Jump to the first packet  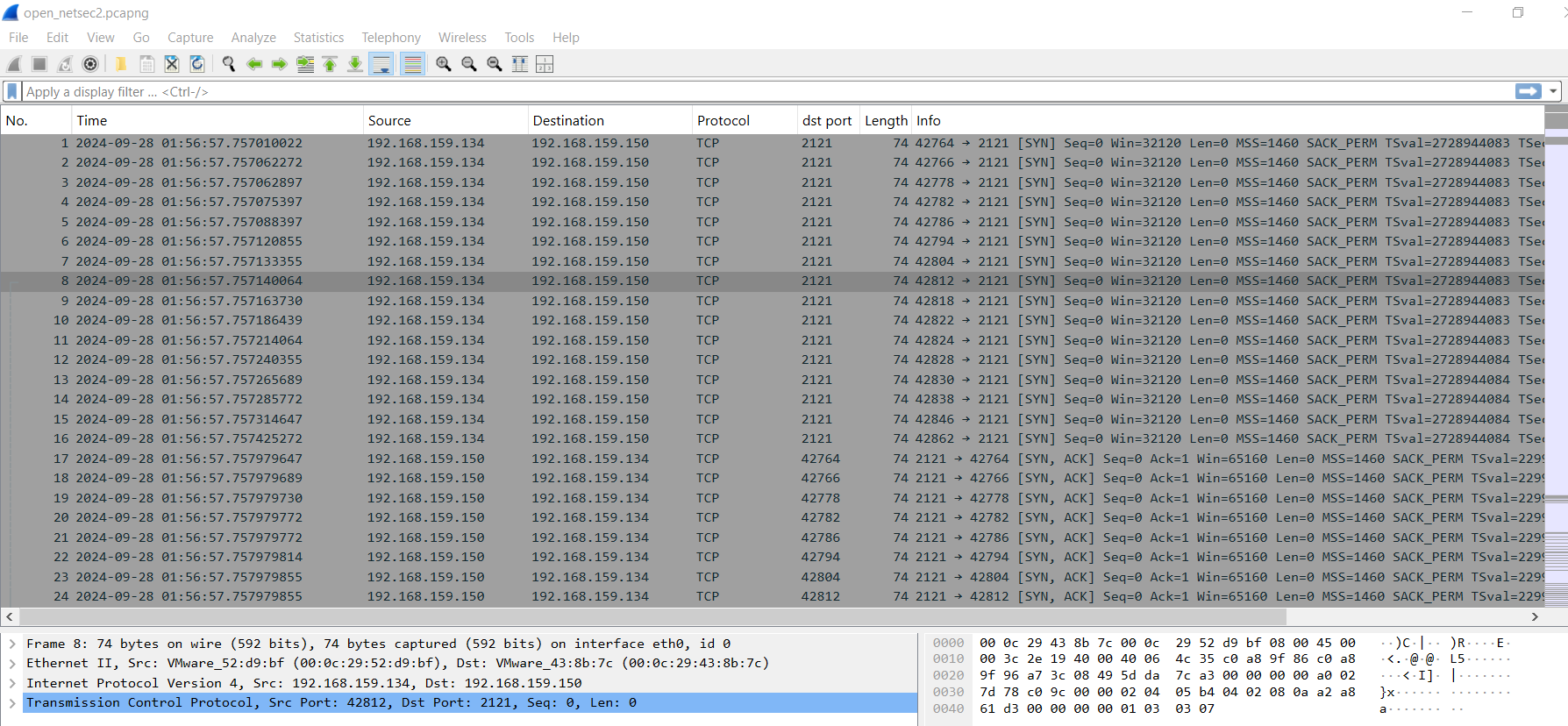pos(330,64)
